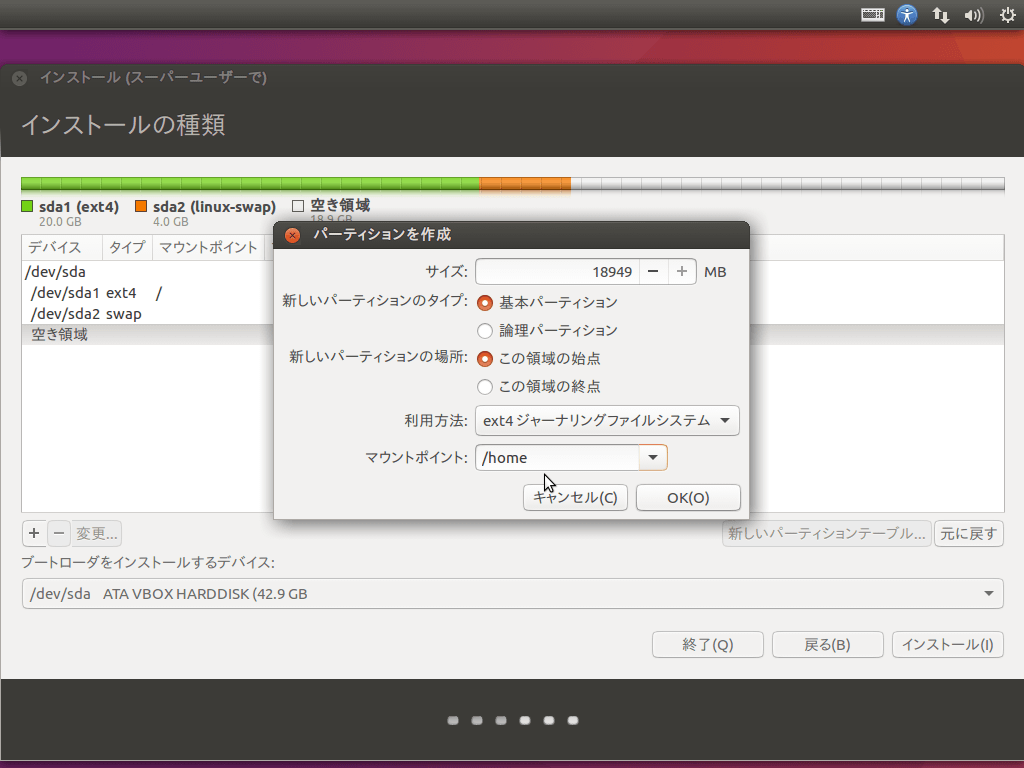Confirm the partition with OK(O)

688,497
